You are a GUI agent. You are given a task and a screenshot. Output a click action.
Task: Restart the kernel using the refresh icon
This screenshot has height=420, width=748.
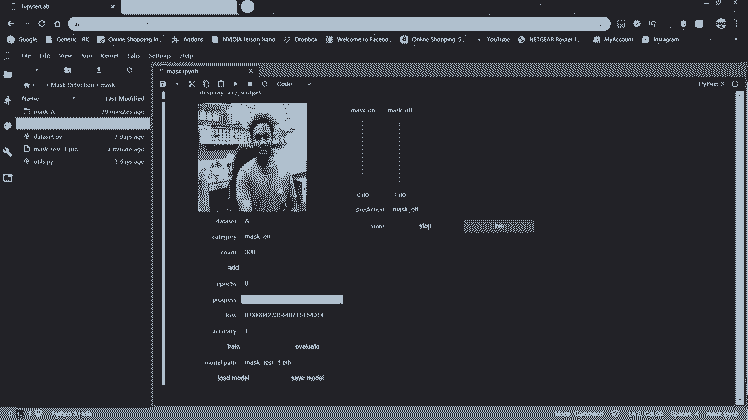coord(263,84)
